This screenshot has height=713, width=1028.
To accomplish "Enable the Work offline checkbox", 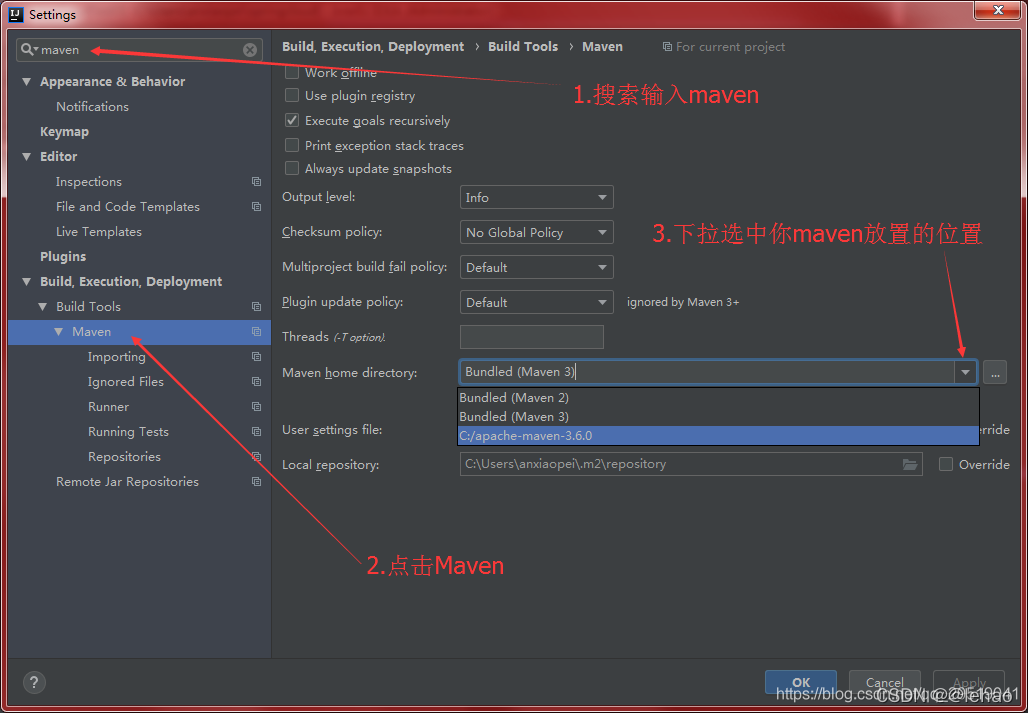I will pos(292,72).
